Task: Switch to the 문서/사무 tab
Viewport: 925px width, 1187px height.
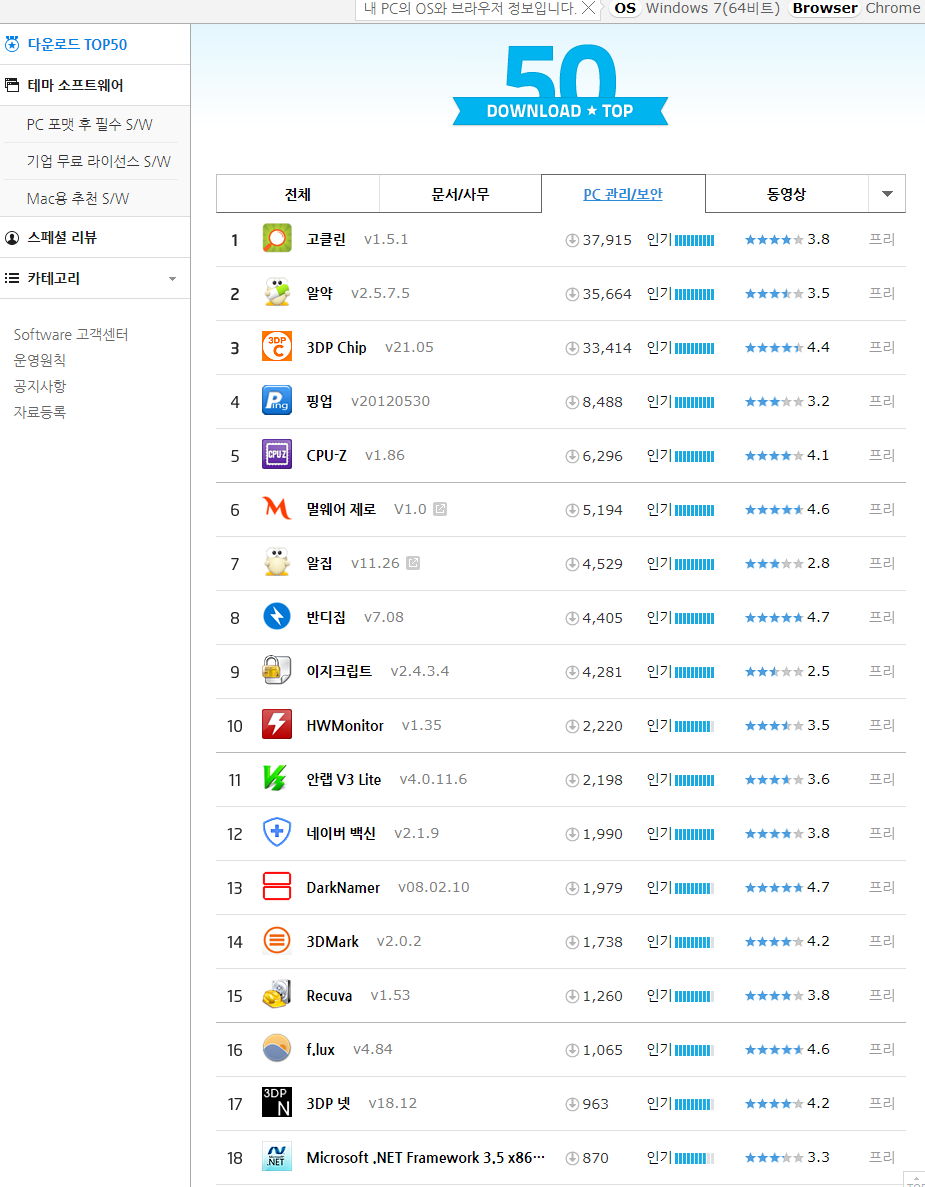Action: click(x=460, y=194)
